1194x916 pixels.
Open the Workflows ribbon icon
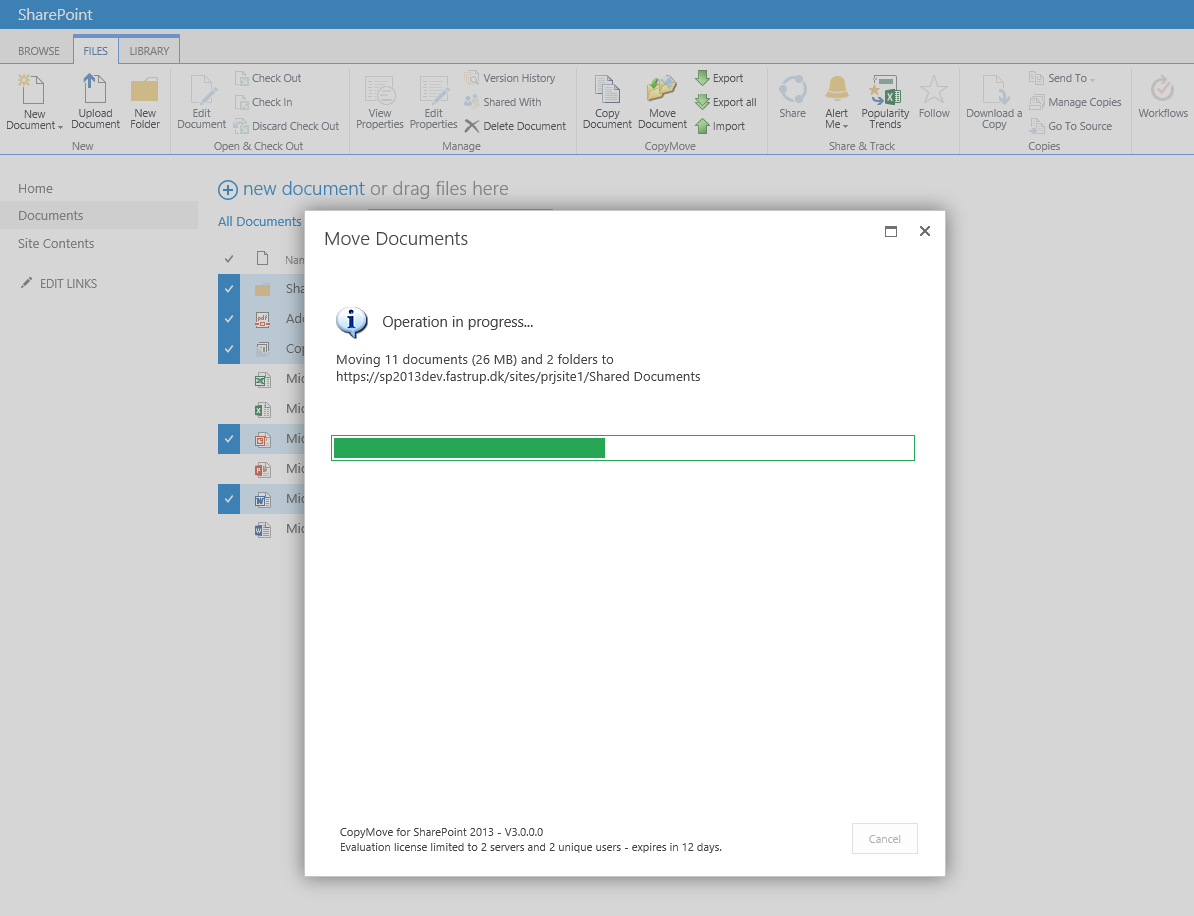pyautogui.click(x=1162, y=89)
